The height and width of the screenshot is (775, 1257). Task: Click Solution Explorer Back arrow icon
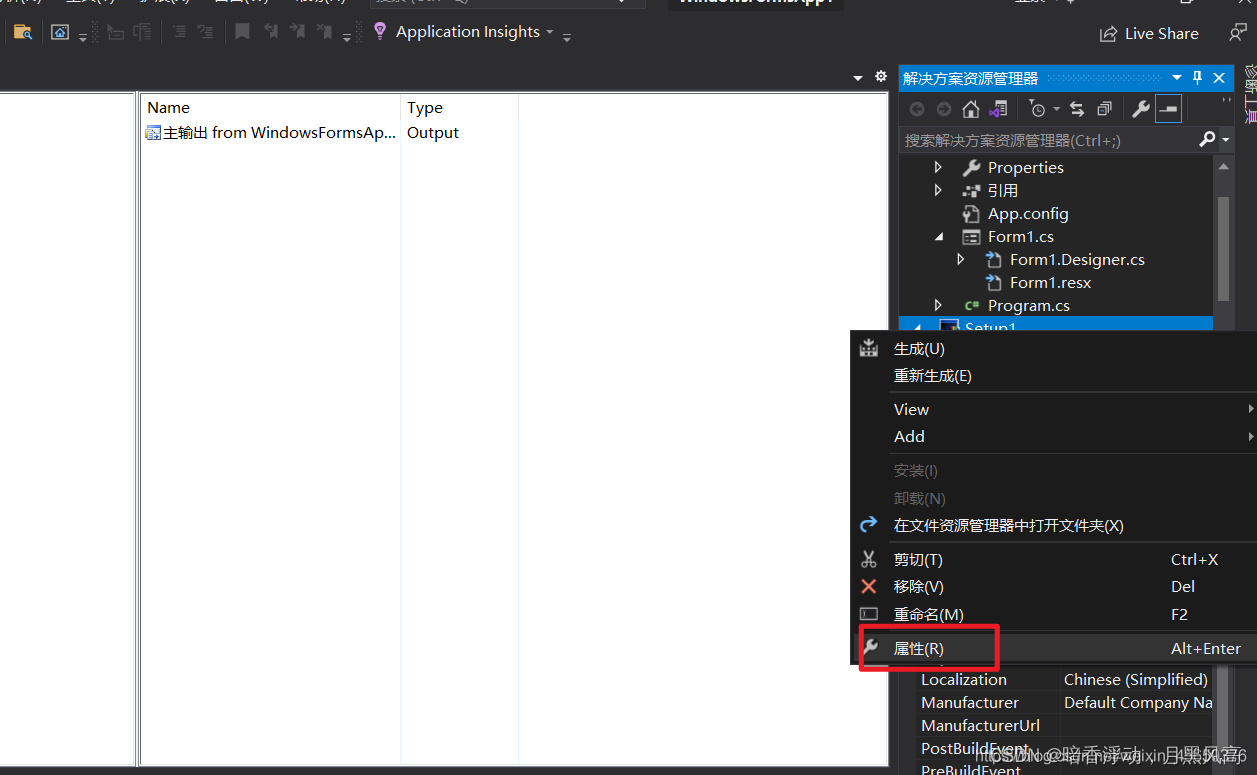pyautogui.click(x=917, y=109)
